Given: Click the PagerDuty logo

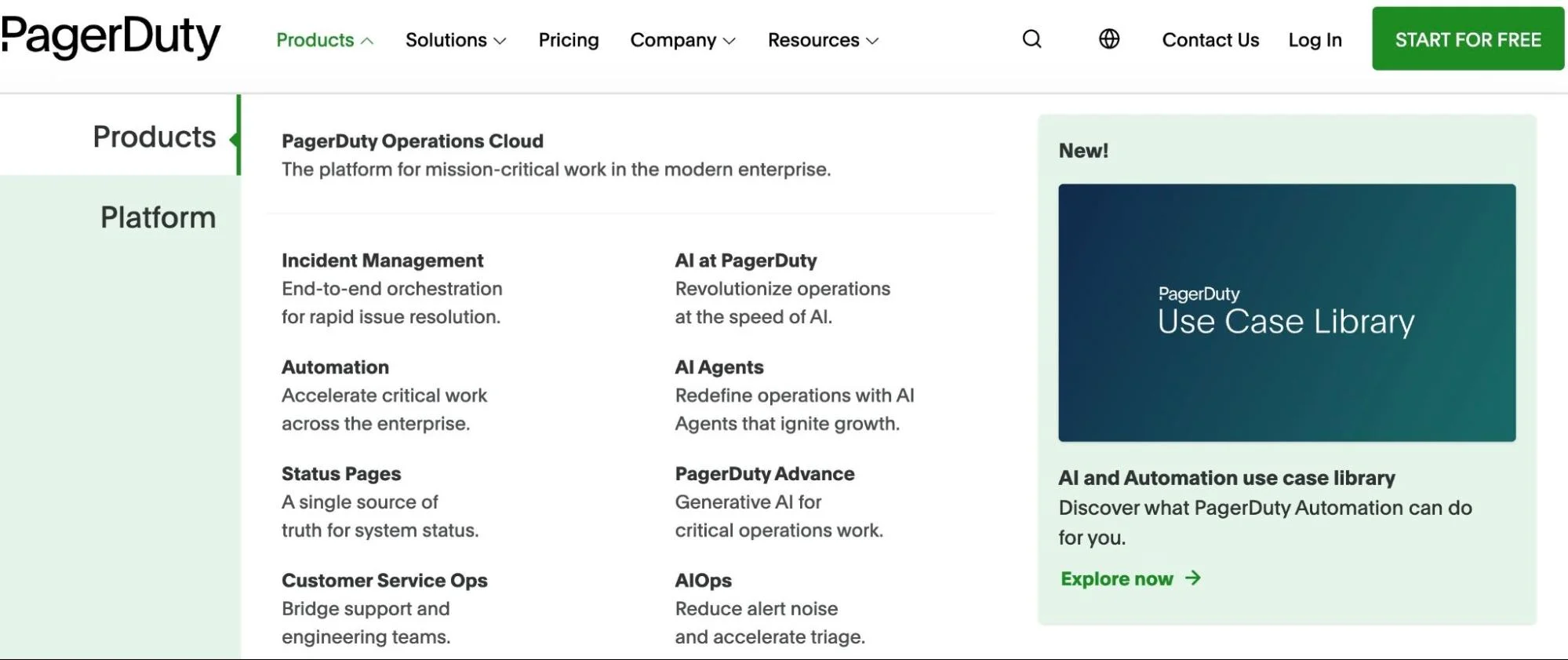Looking at the screenshot, I should [x=111, y=37].
